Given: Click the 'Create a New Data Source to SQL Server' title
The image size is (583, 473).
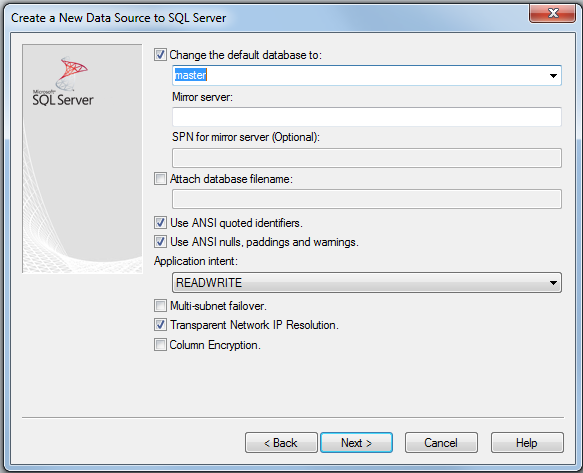Looking at the screenshot, I should tap(119, 18).
